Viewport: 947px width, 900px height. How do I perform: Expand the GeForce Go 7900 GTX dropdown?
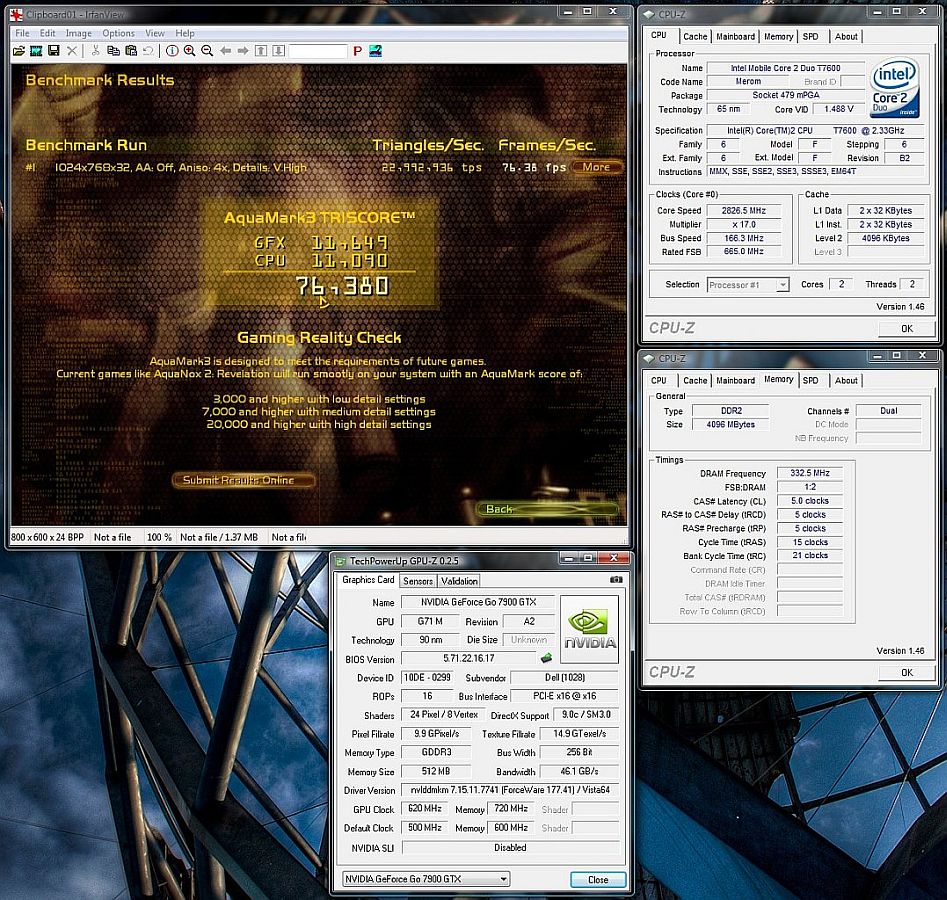click(x=503, y=879)
